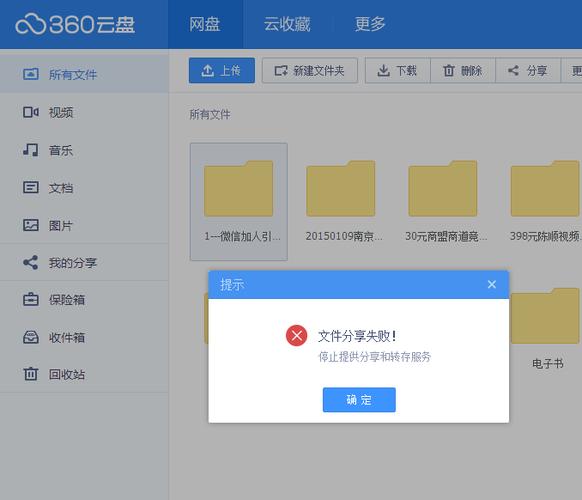The width and height of the screenshot is (582, 500).
Task: Click the 1--微信加人引... folder name
Action: 242,236
